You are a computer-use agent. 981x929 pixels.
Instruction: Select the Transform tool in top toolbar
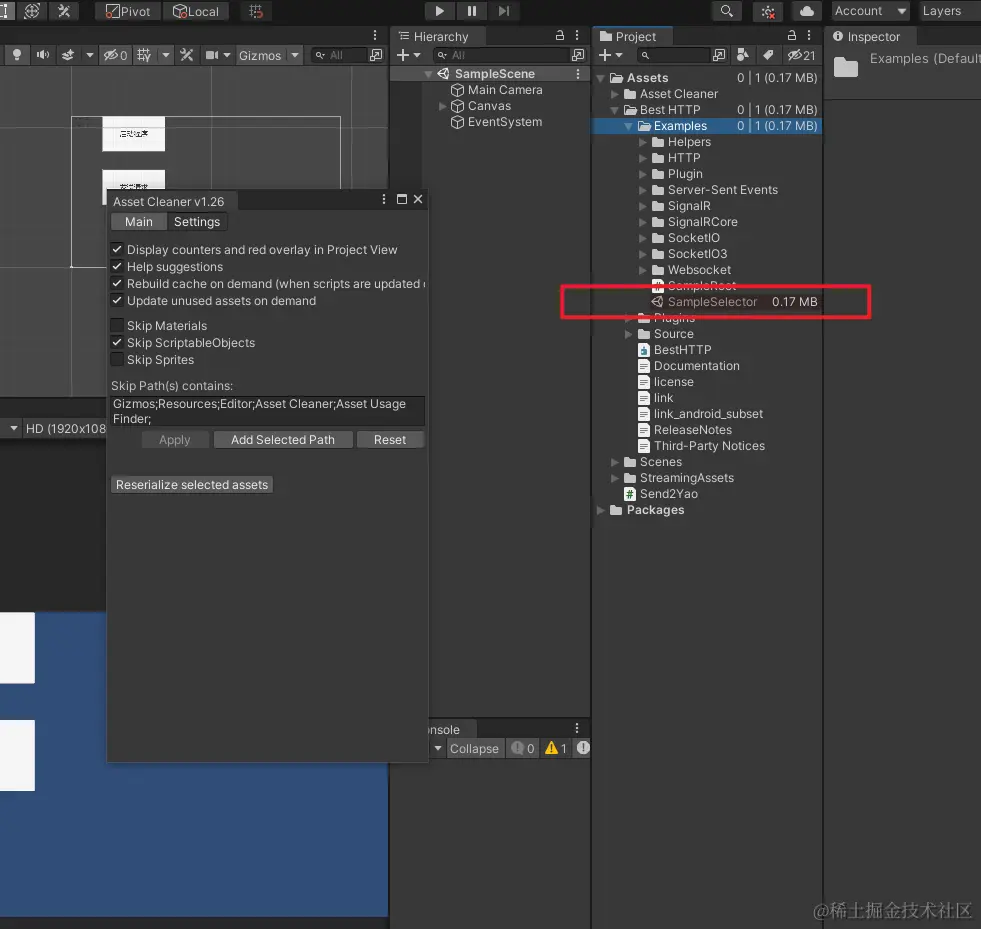[x=32, y=11]
